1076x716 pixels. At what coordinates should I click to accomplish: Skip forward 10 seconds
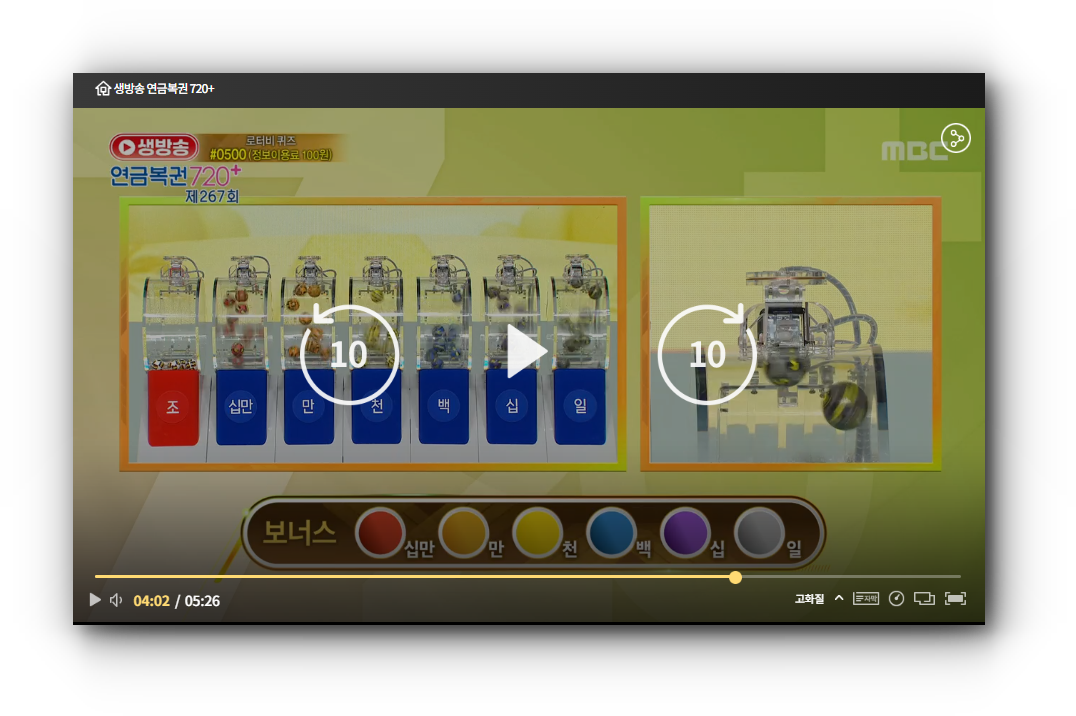pos(707,354)
